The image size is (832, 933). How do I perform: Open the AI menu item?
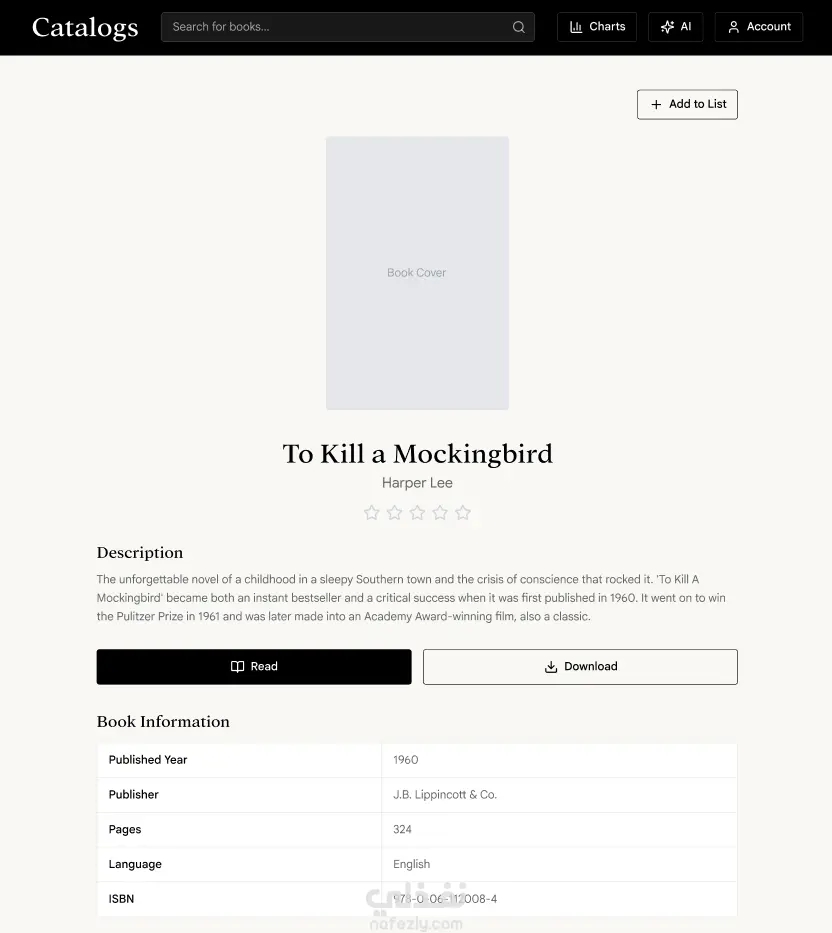(x=675, y=27)
